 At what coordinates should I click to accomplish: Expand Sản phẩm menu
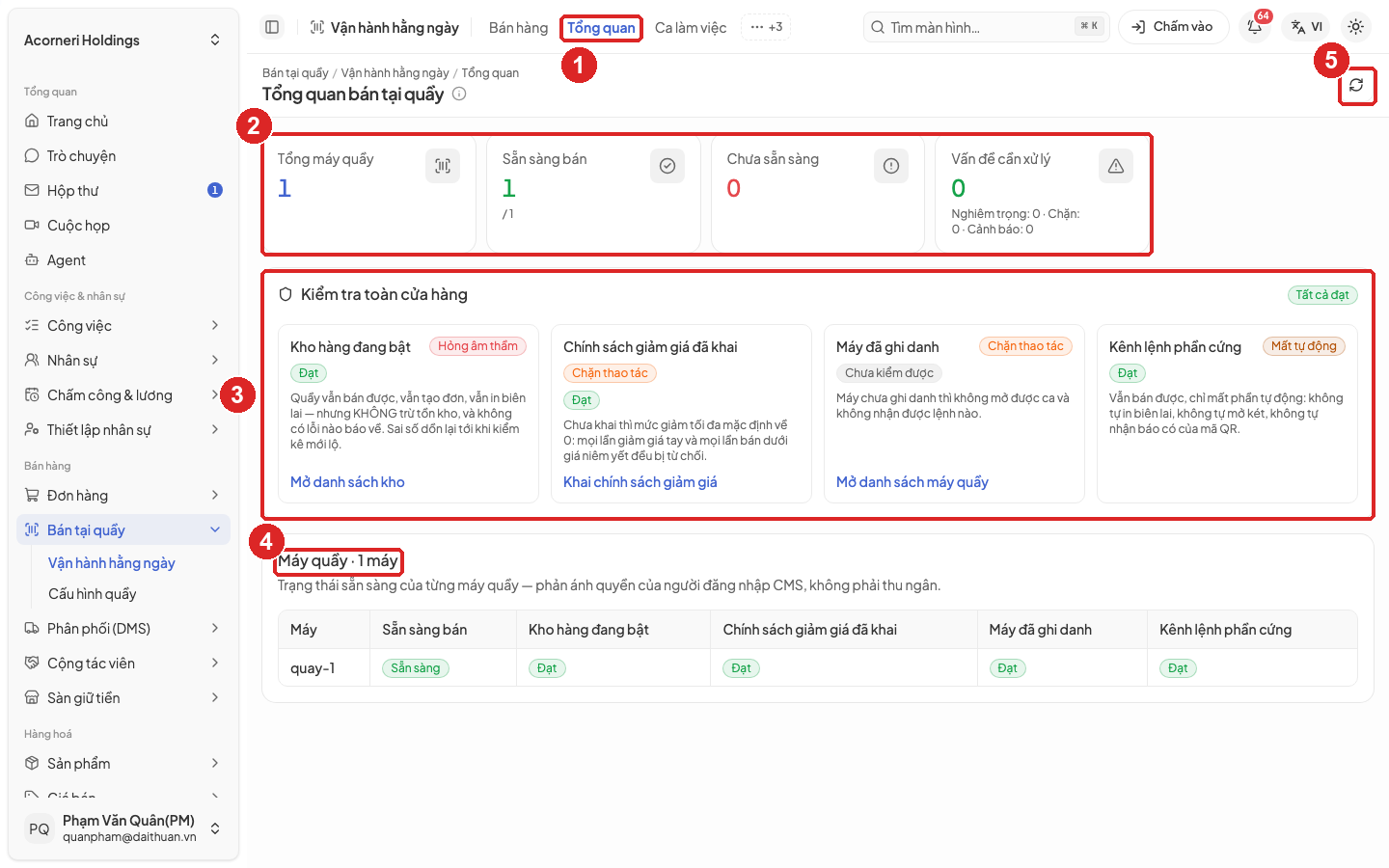pyautogui.click(x=123, y=764)
